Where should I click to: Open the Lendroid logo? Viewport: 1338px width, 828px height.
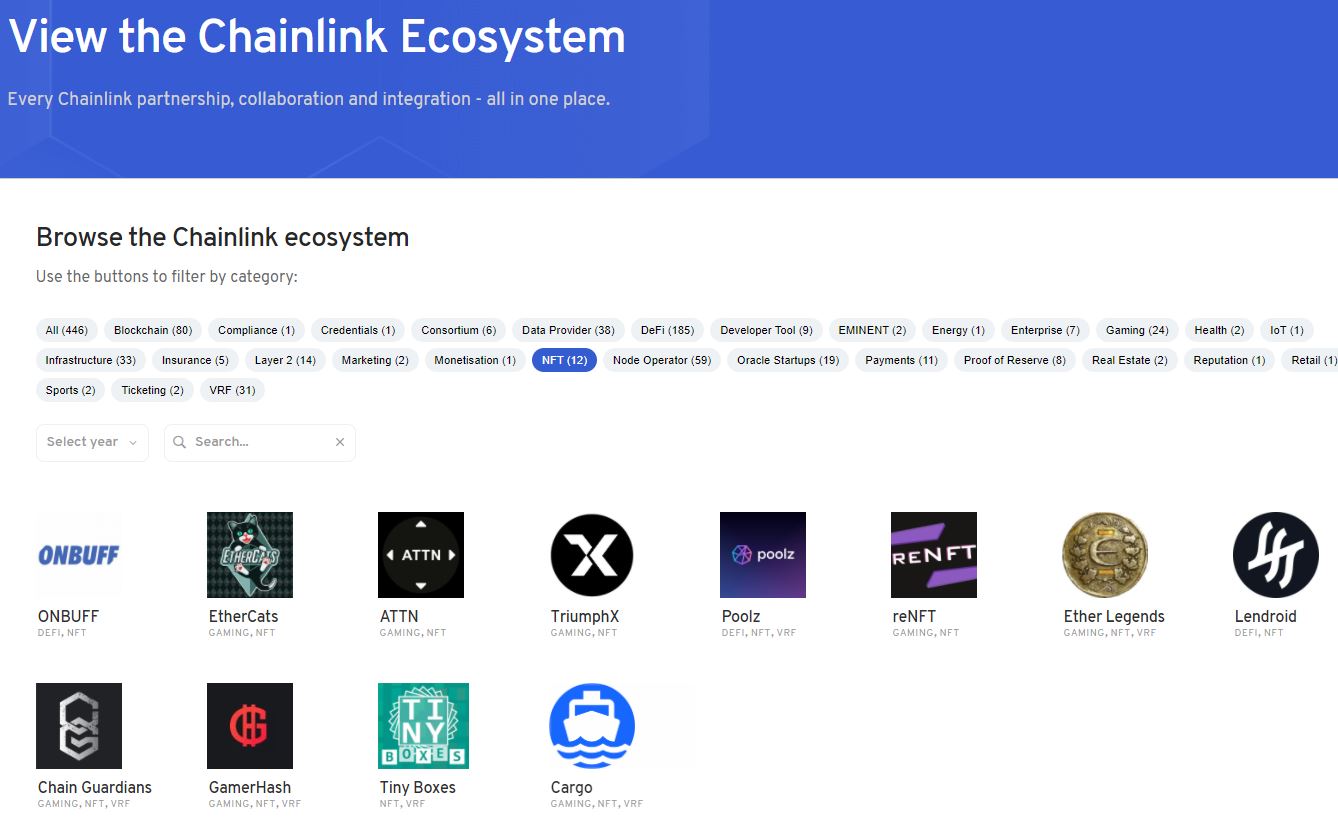coord(1276,555)
